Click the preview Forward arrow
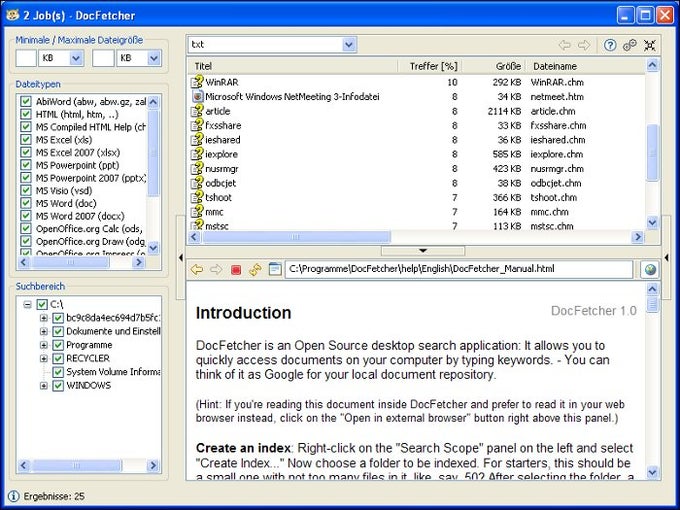680x510 pixels. 216,270
